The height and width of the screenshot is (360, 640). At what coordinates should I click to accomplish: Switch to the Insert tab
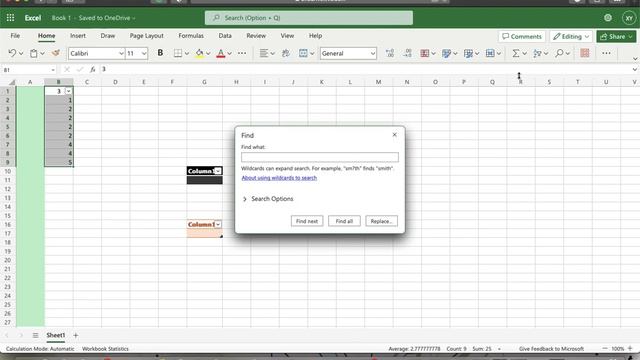[x=78, y=36]
